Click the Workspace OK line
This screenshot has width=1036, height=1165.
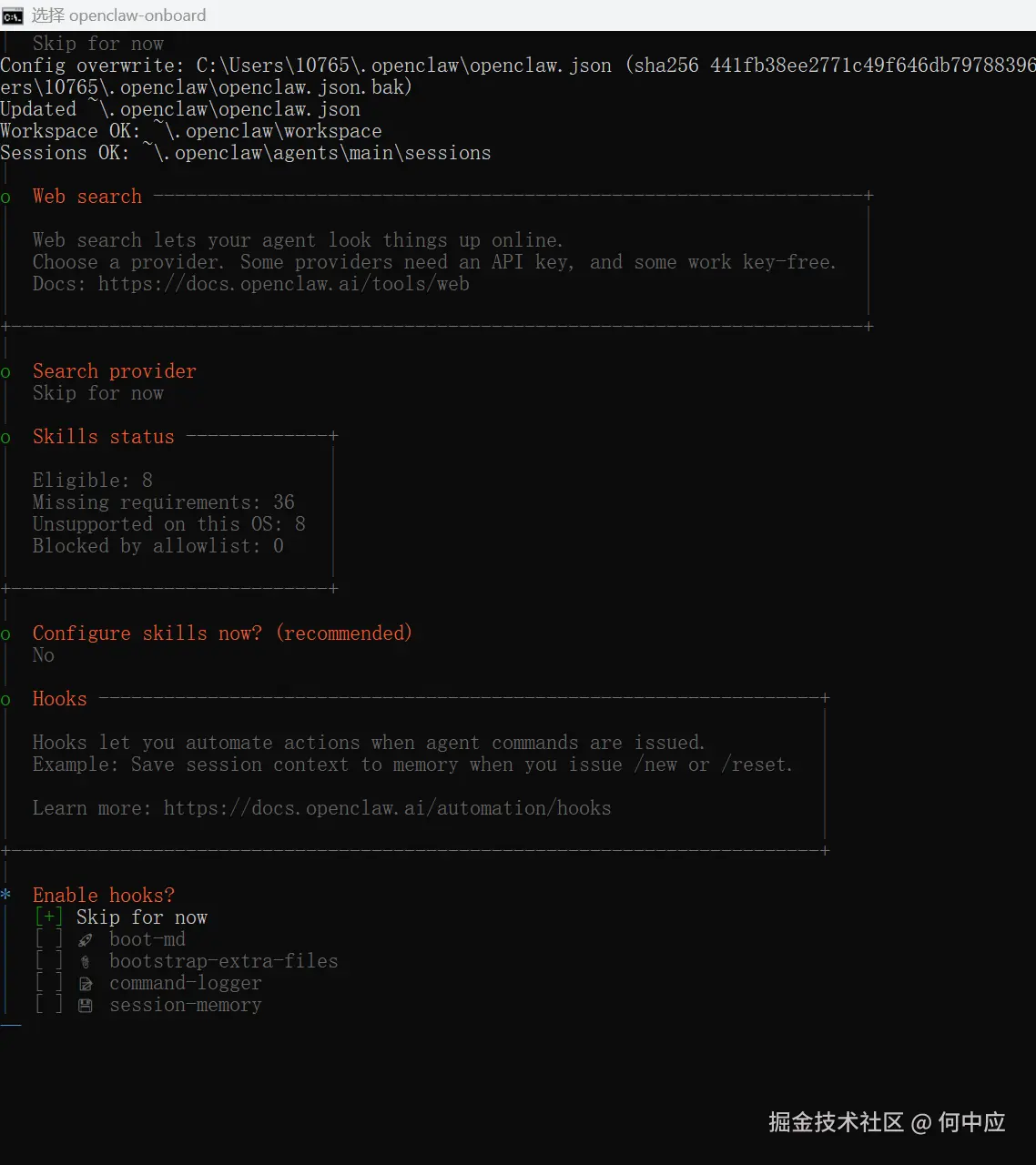191,131
